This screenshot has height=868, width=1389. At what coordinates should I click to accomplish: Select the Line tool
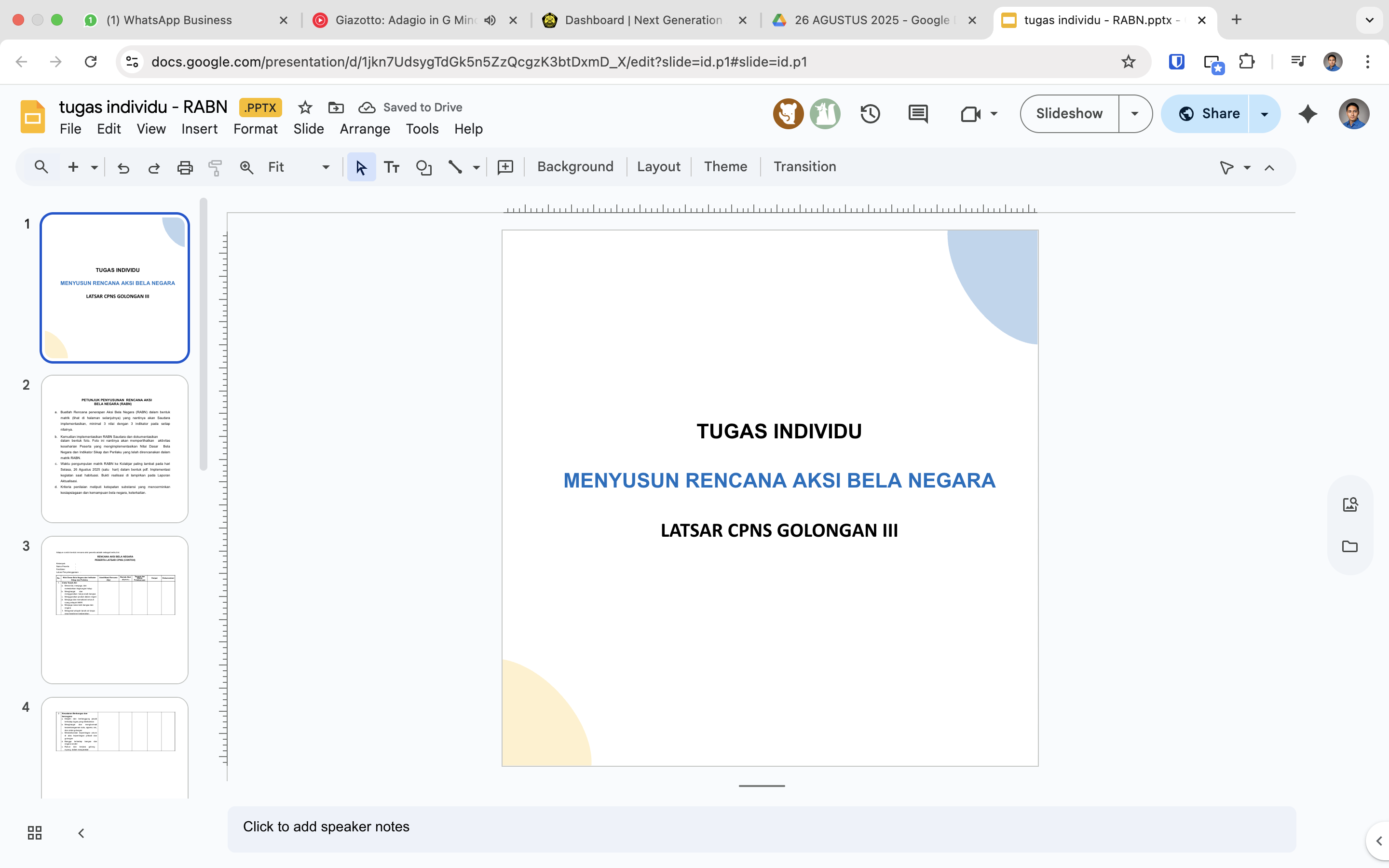455,167
